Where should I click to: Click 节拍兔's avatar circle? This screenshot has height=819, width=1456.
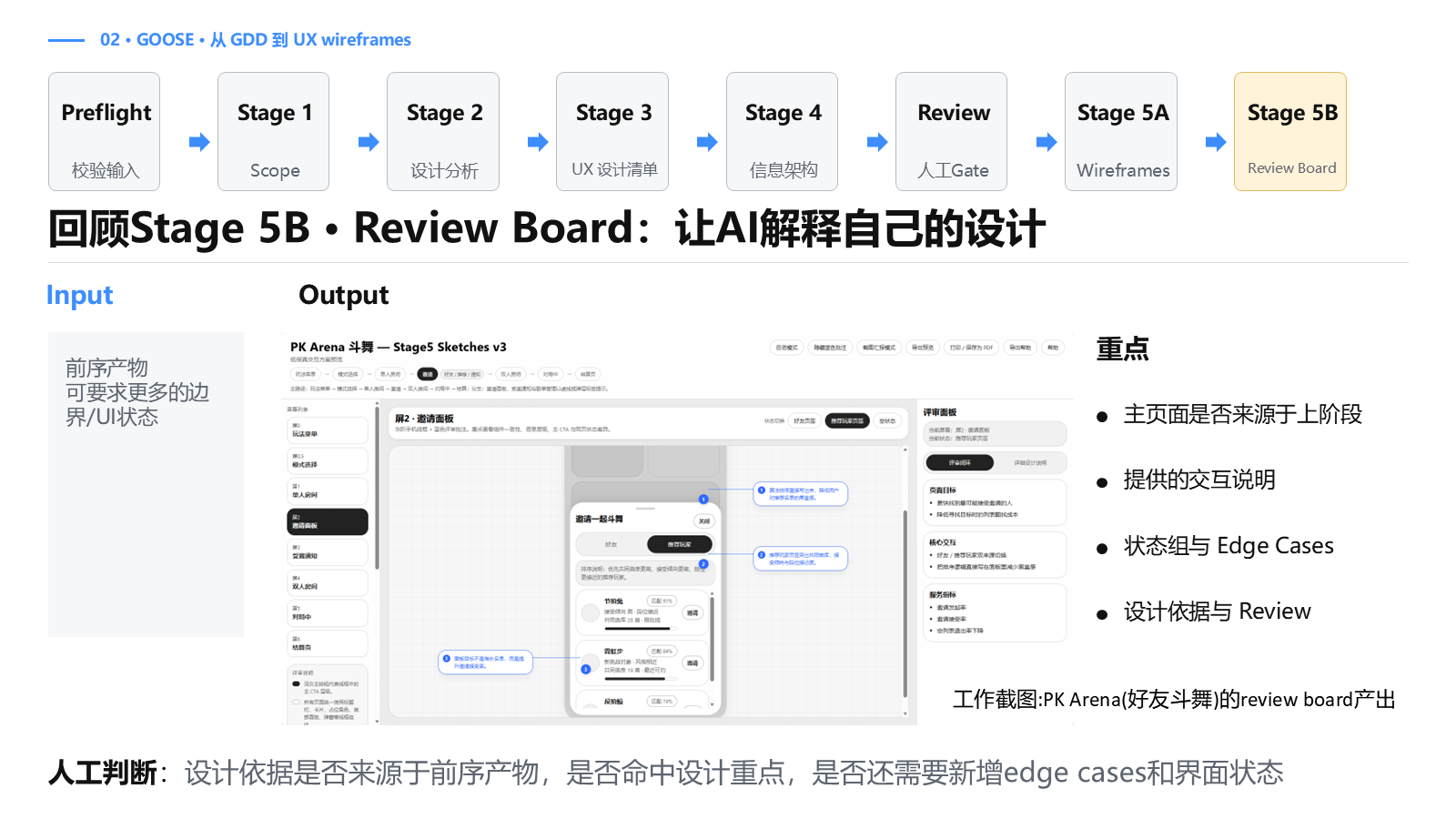click(591, 613)
